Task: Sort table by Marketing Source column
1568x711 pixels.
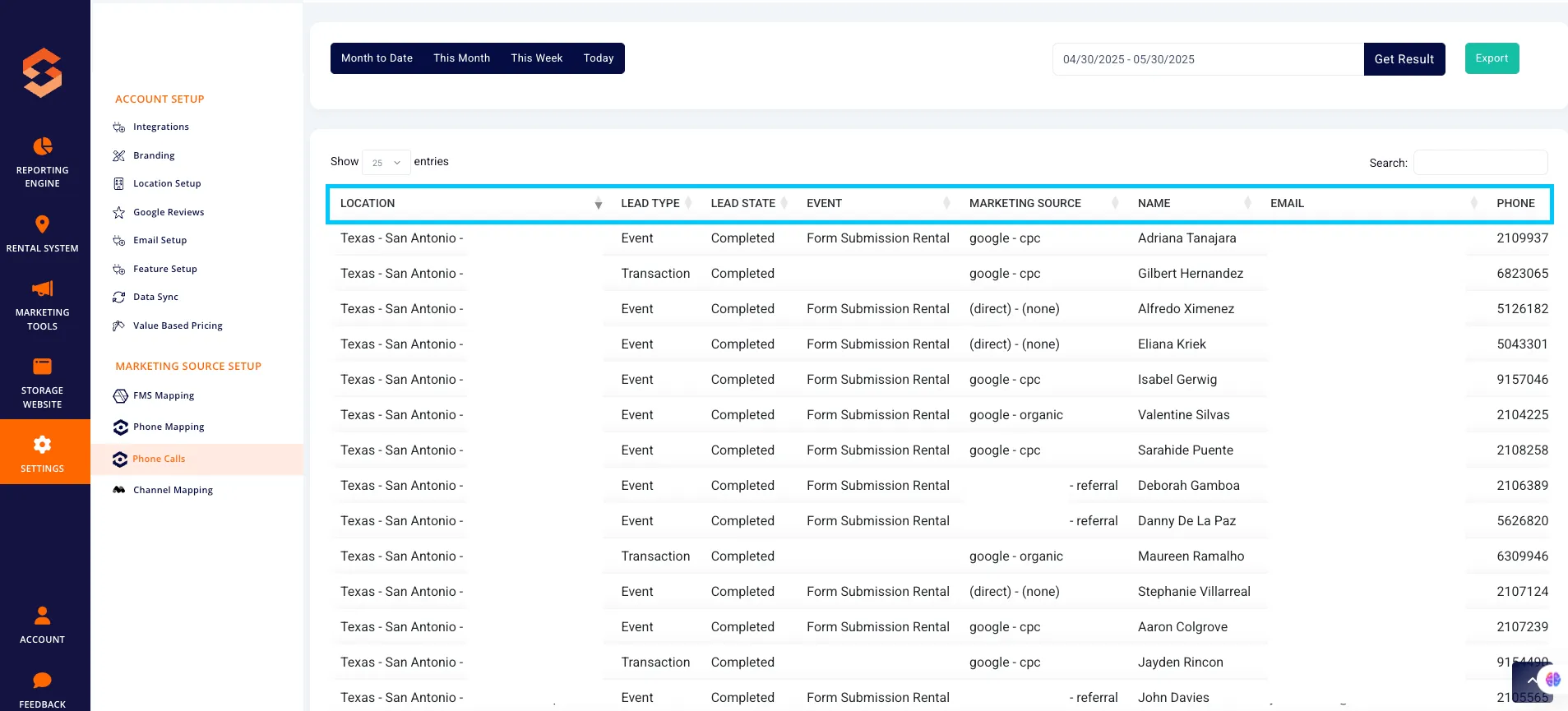Action: coord(1044,204)
